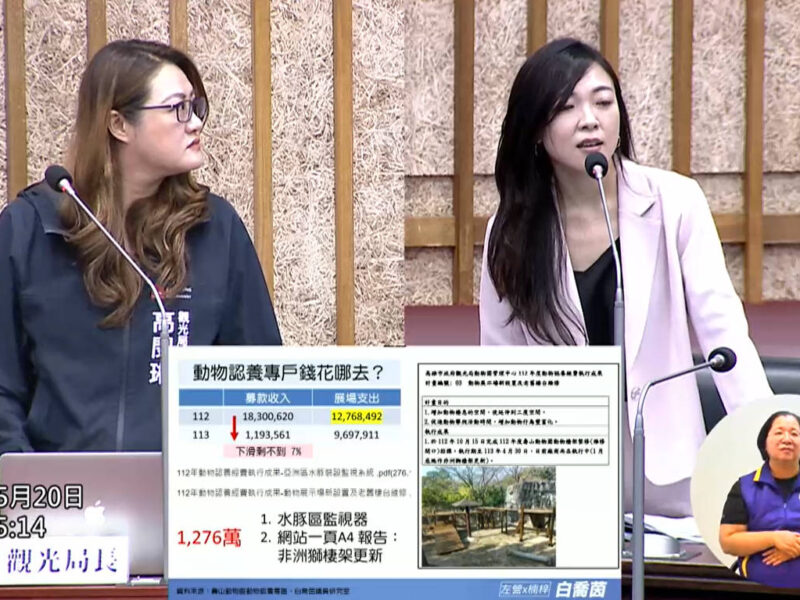The height and width of the screenshot is (600, 800).
Task: Select the value 9,697,911
Action: (x=356, y=435)
